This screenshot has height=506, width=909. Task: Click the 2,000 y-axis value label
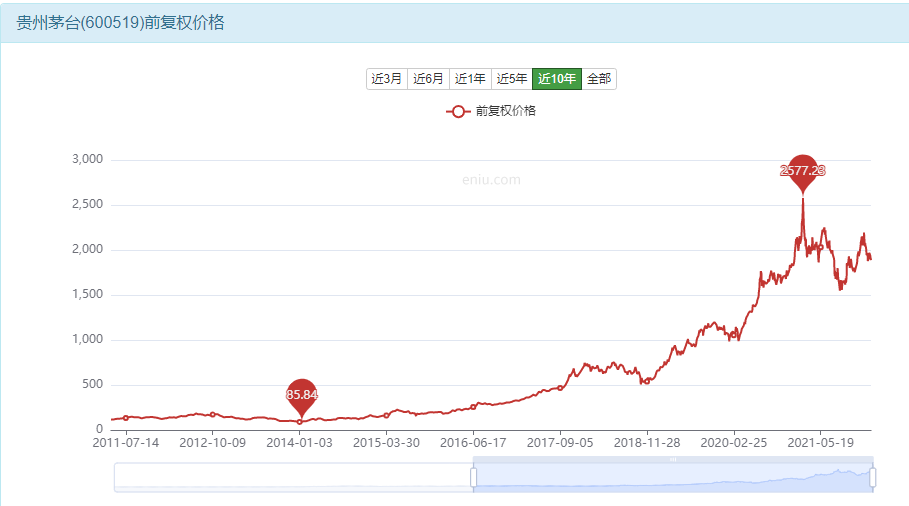(88, 249)
